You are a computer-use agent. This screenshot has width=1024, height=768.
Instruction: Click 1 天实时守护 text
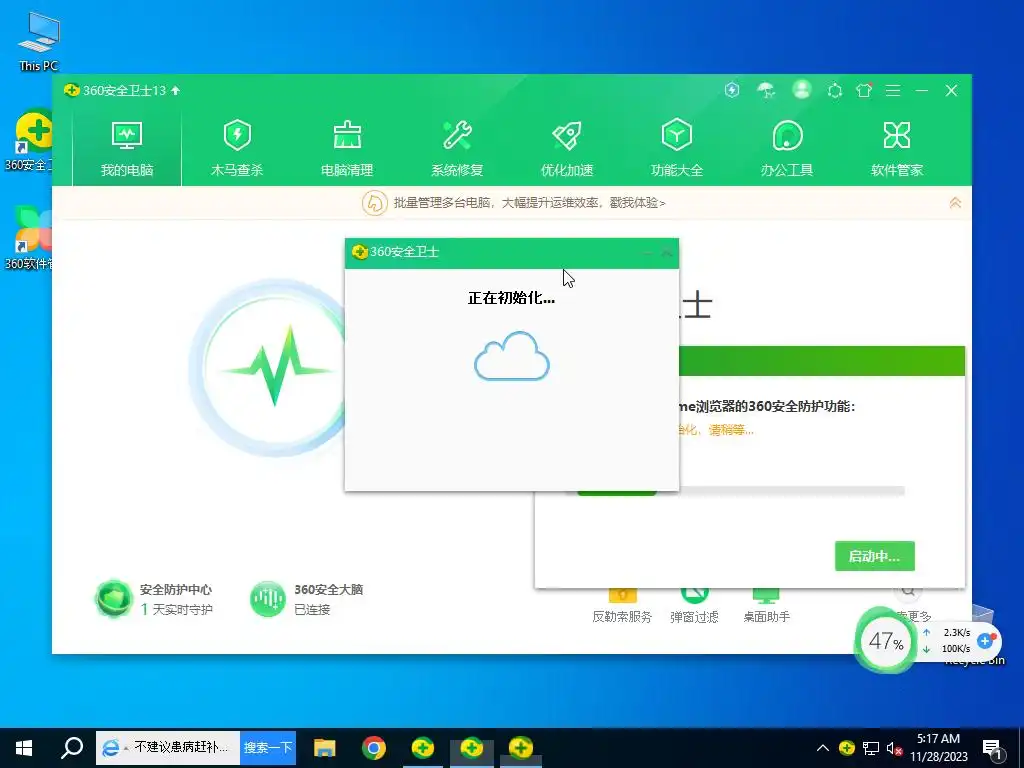(176, 609)
